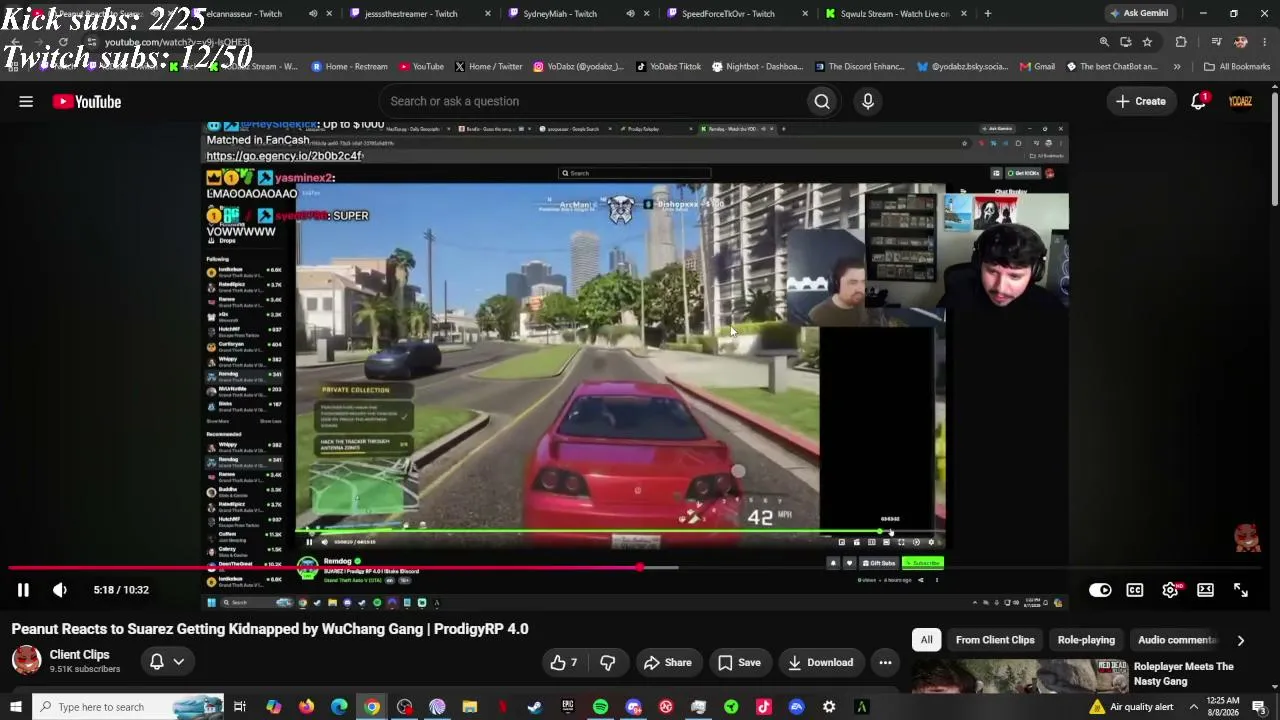Toggle closed captions on the video
Screen dimensions: 1280x720
1135,590
